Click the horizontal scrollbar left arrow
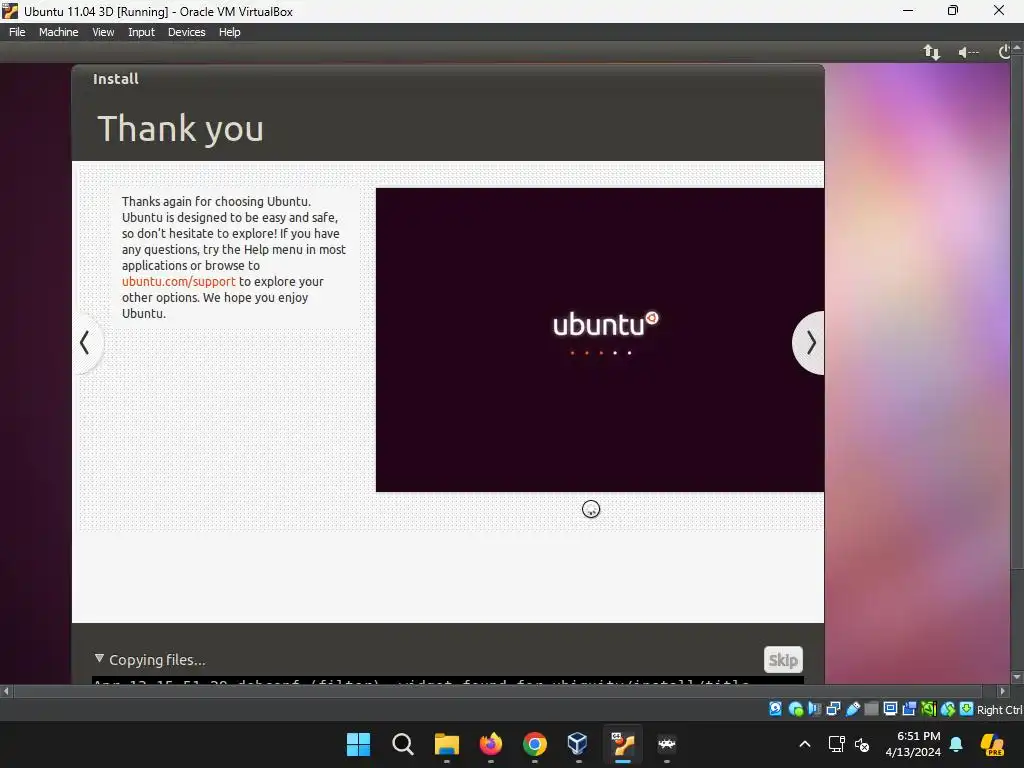The height and width of the screenshot is (768, 1024). [x=6, y=691]
